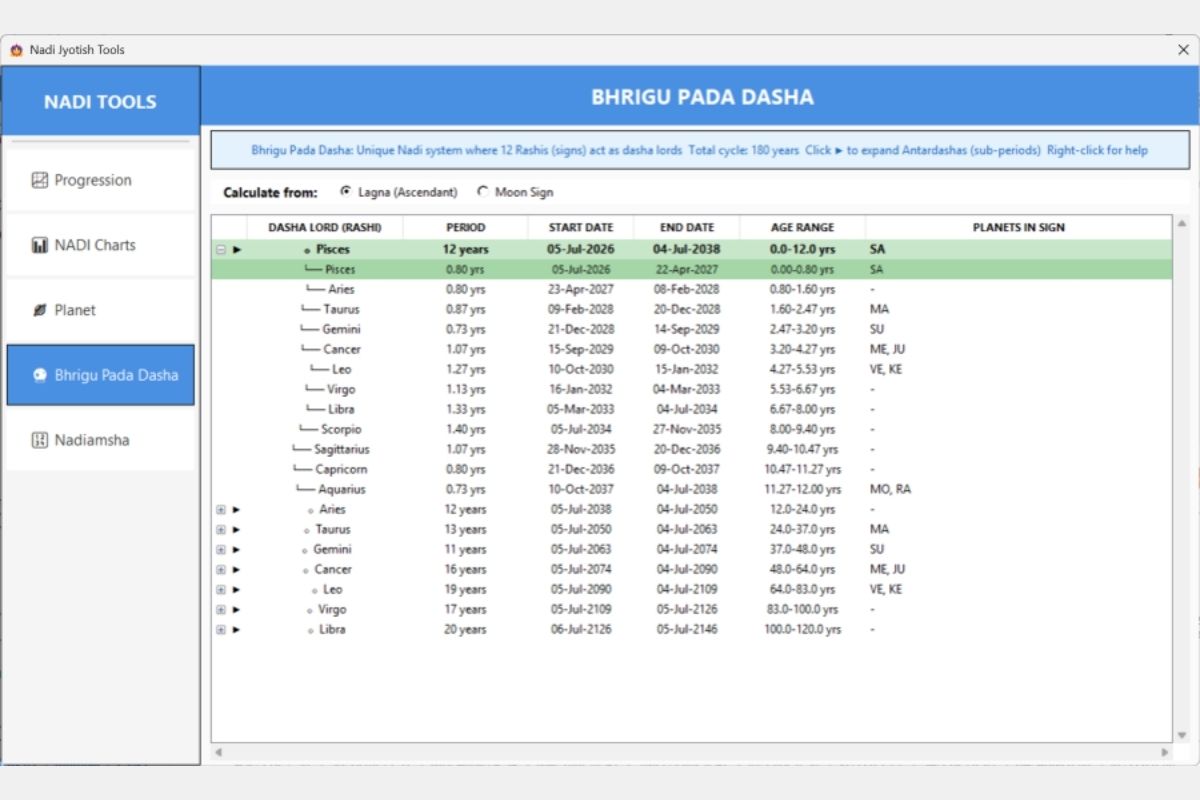
Task: Click the play arrow beside Taurus dasha
Action: click(237, 529)
